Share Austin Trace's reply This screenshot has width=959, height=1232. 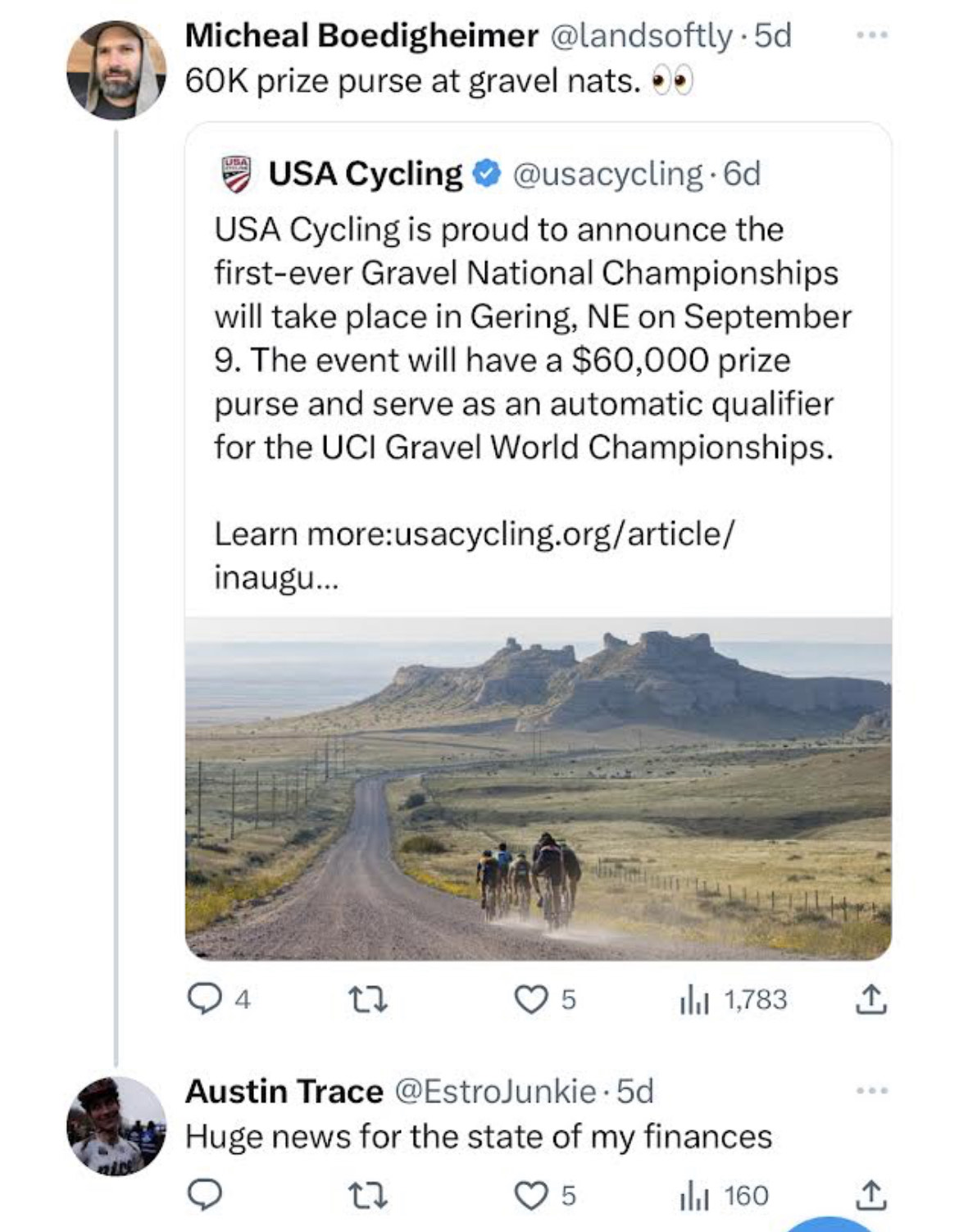(x=870, y=1196)
